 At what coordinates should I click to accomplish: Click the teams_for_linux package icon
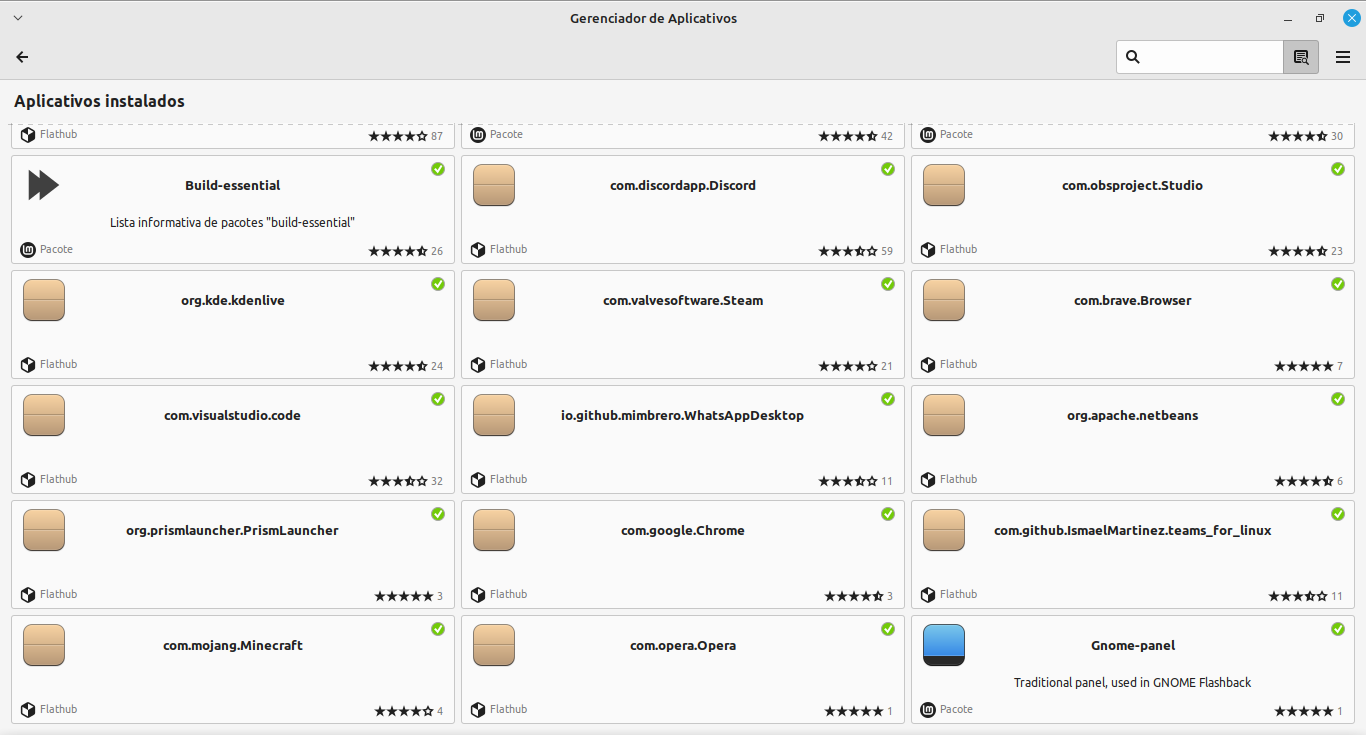944,530
